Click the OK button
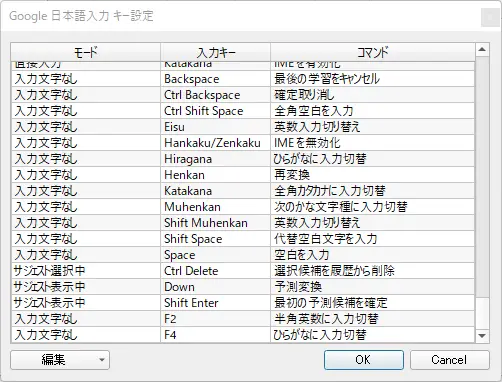502x382 pixels. 364,360
